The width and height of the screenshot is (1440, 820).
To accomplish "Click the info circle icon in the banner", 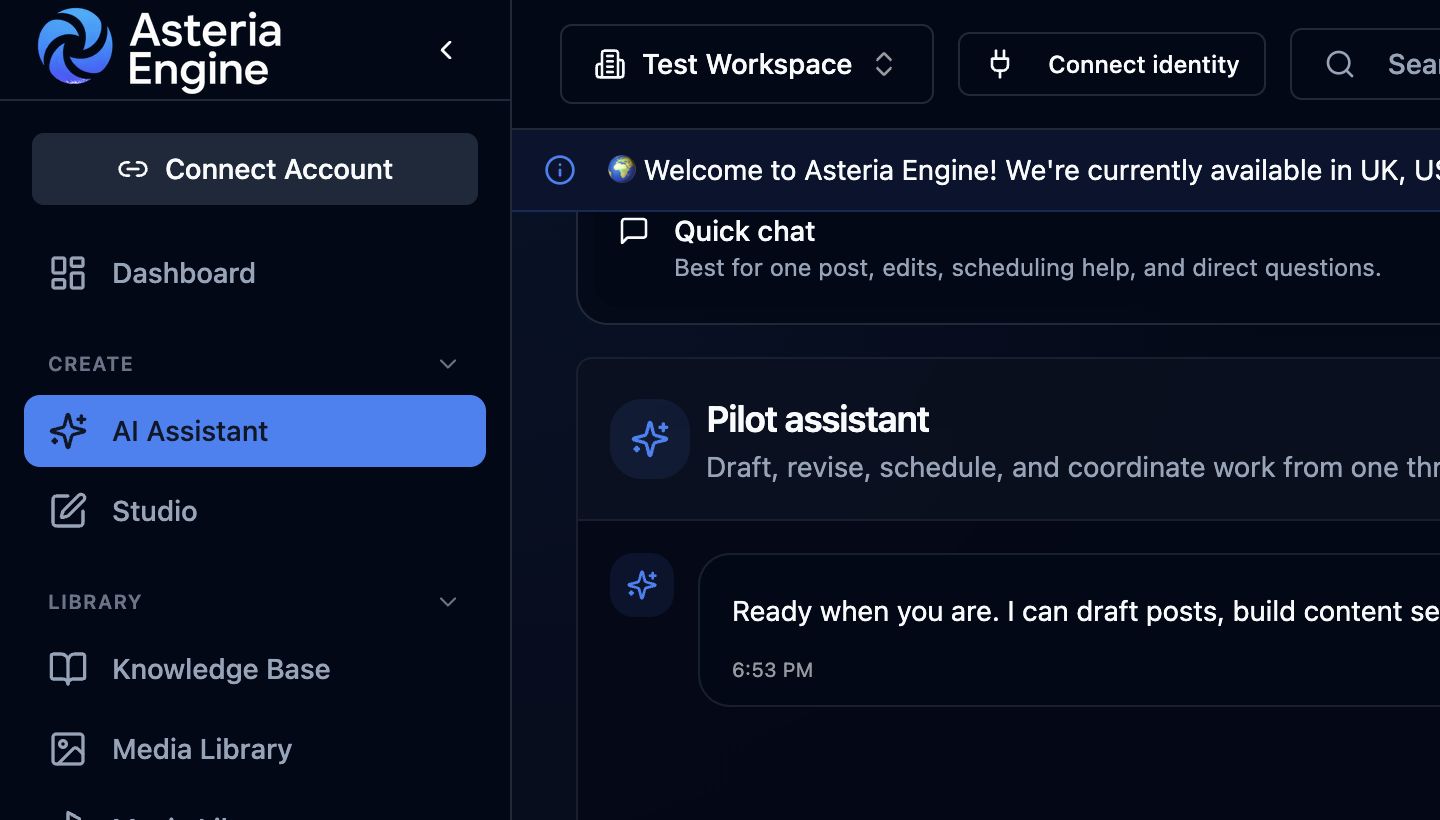I will click(560, 170).
